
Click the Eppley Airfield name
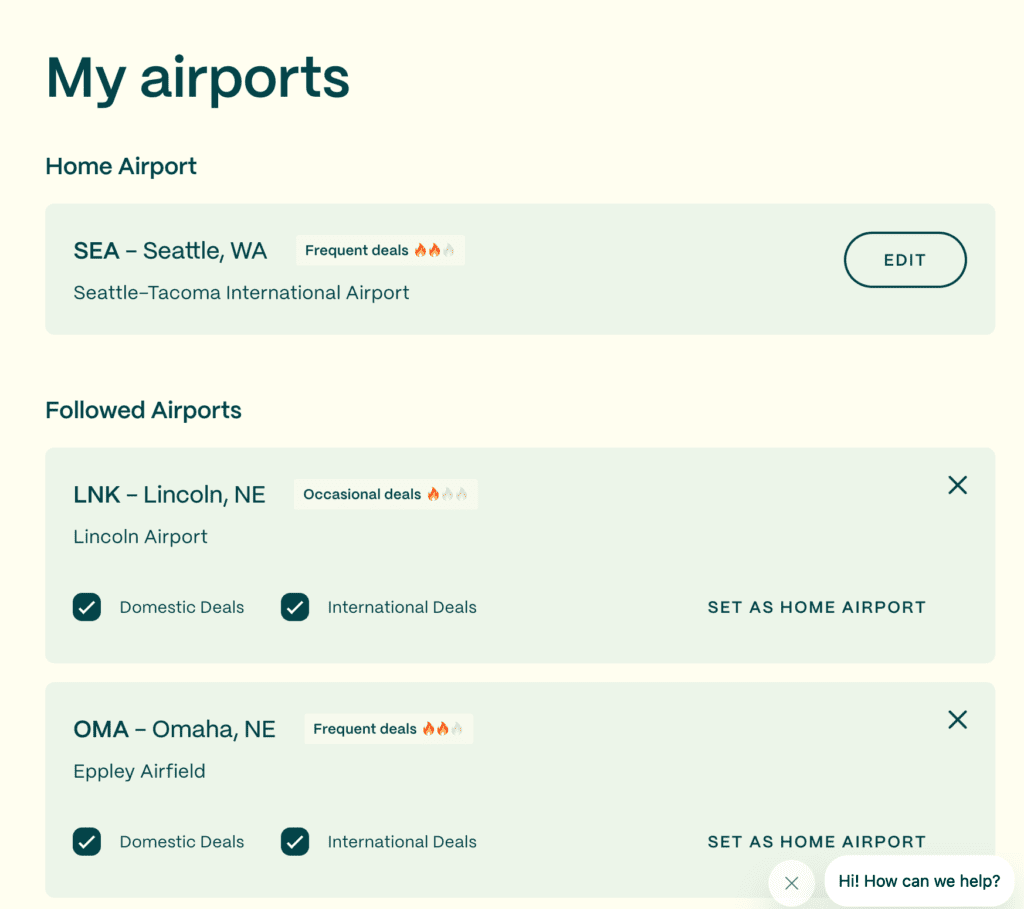pos(139,772)
